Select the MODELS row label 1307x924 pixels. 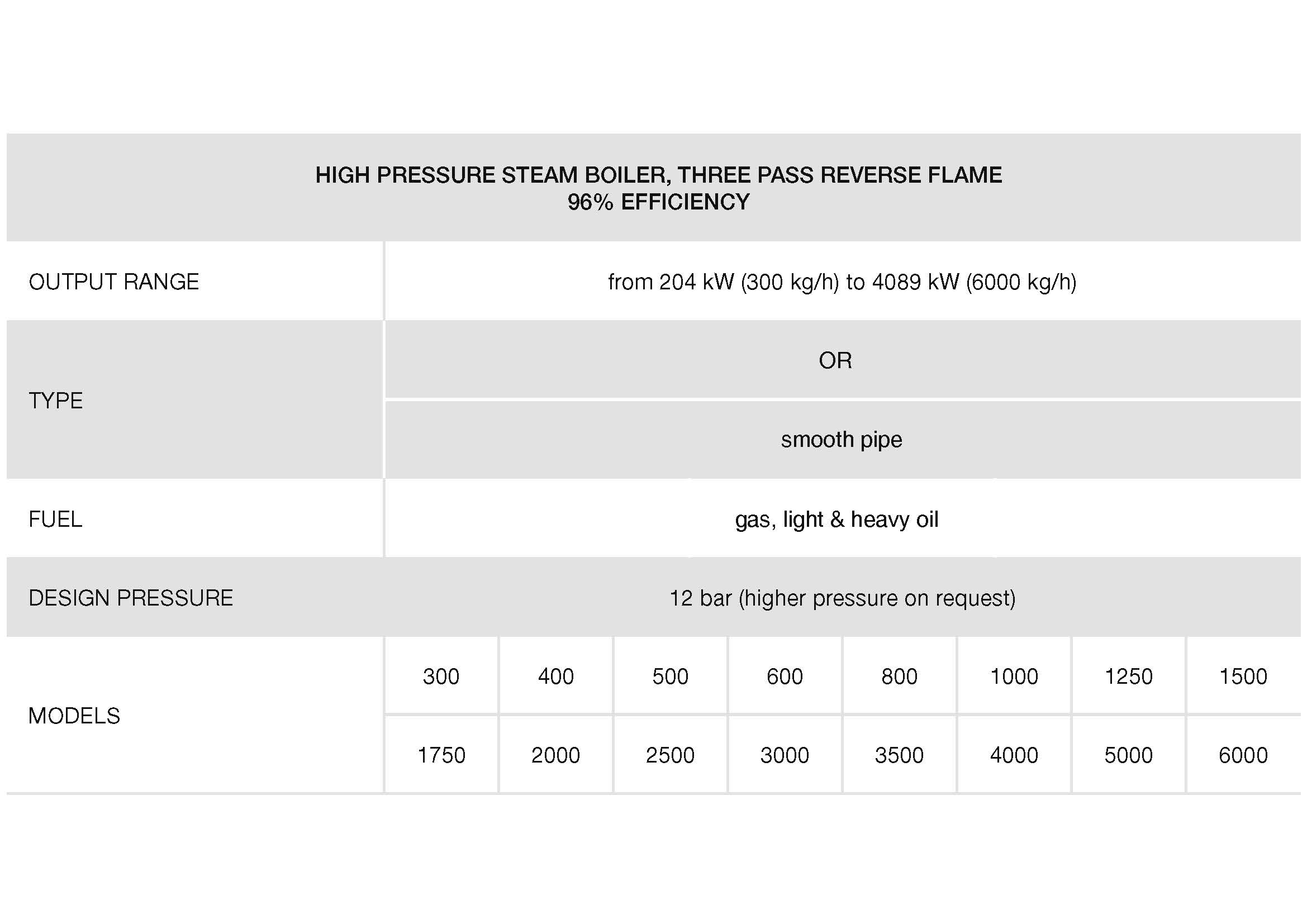pyautogui.click(x=74, y=716)
